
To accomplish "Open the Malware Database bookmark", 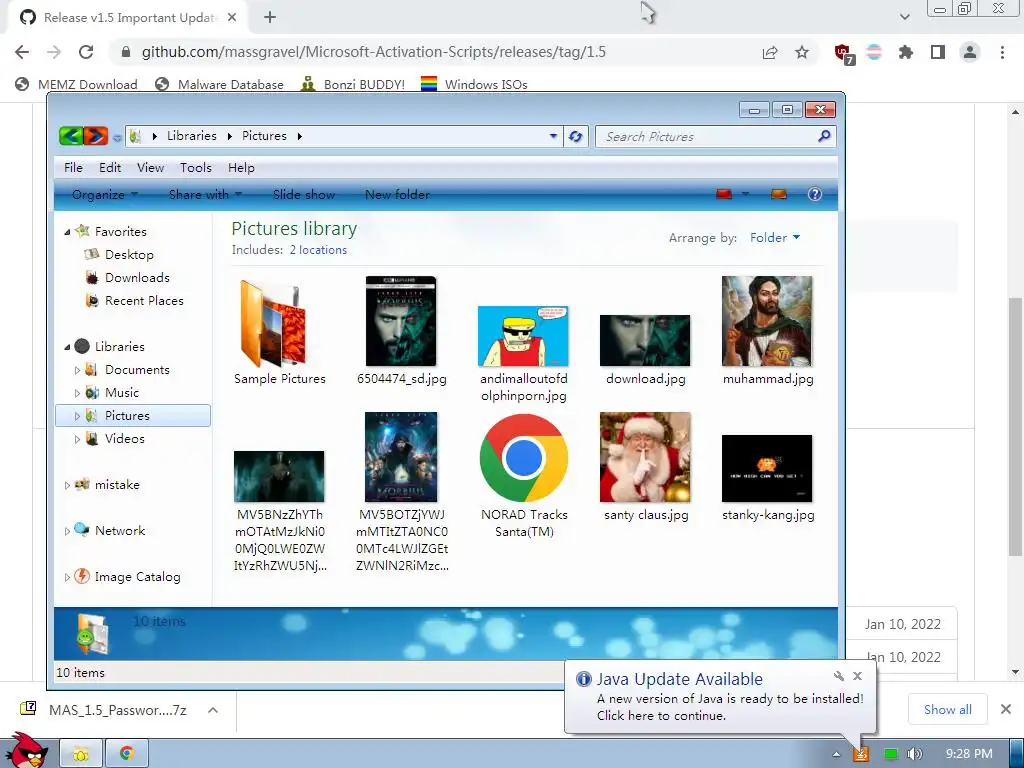I will click(219, 84).
